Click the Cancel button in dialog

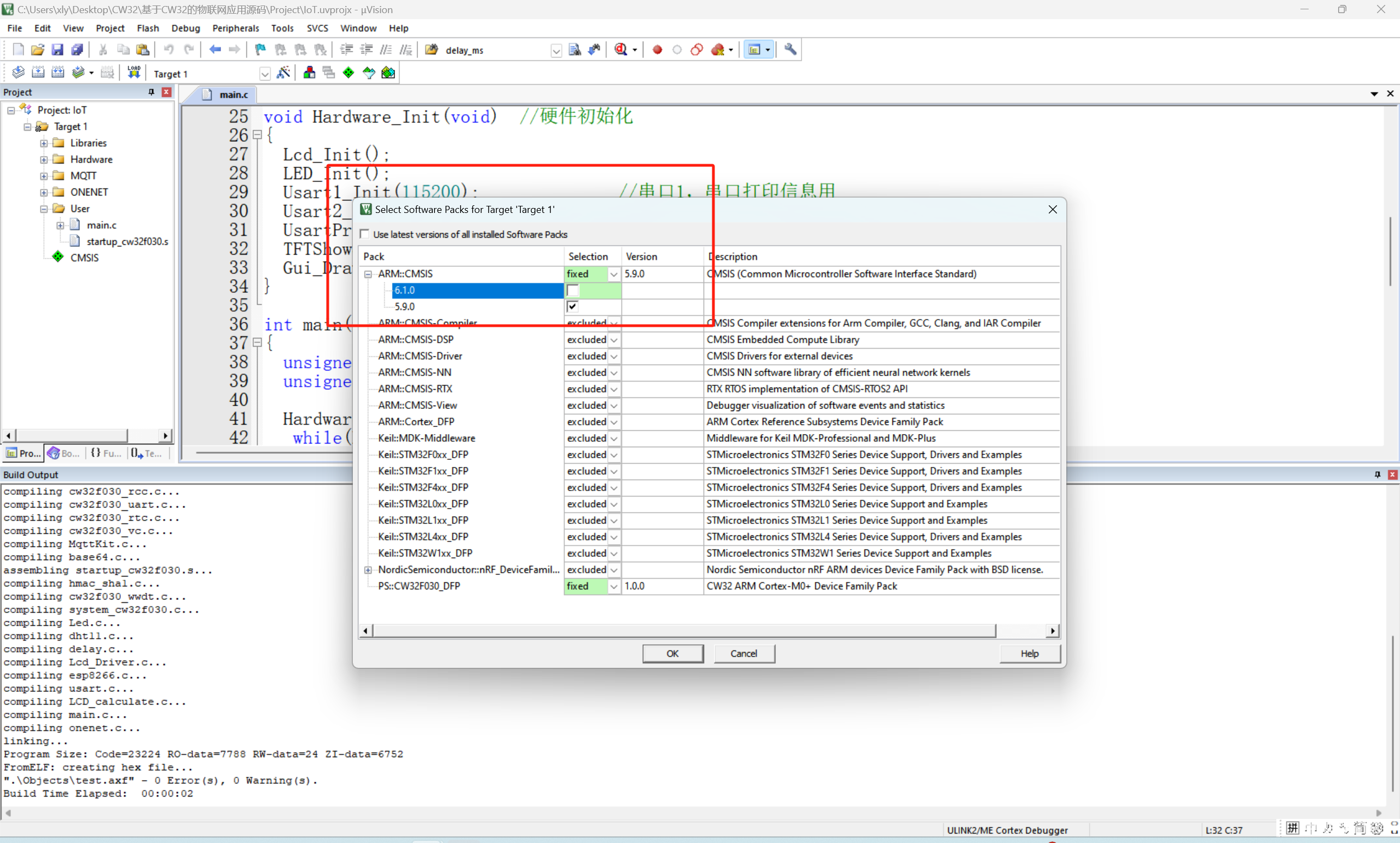click(743, 653)
